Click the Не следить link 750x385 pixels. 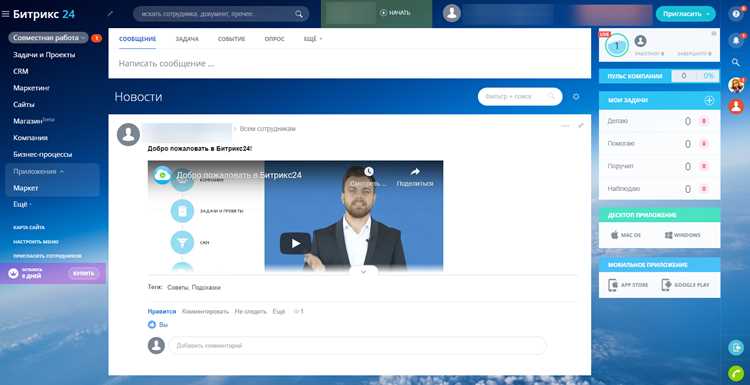251,311
